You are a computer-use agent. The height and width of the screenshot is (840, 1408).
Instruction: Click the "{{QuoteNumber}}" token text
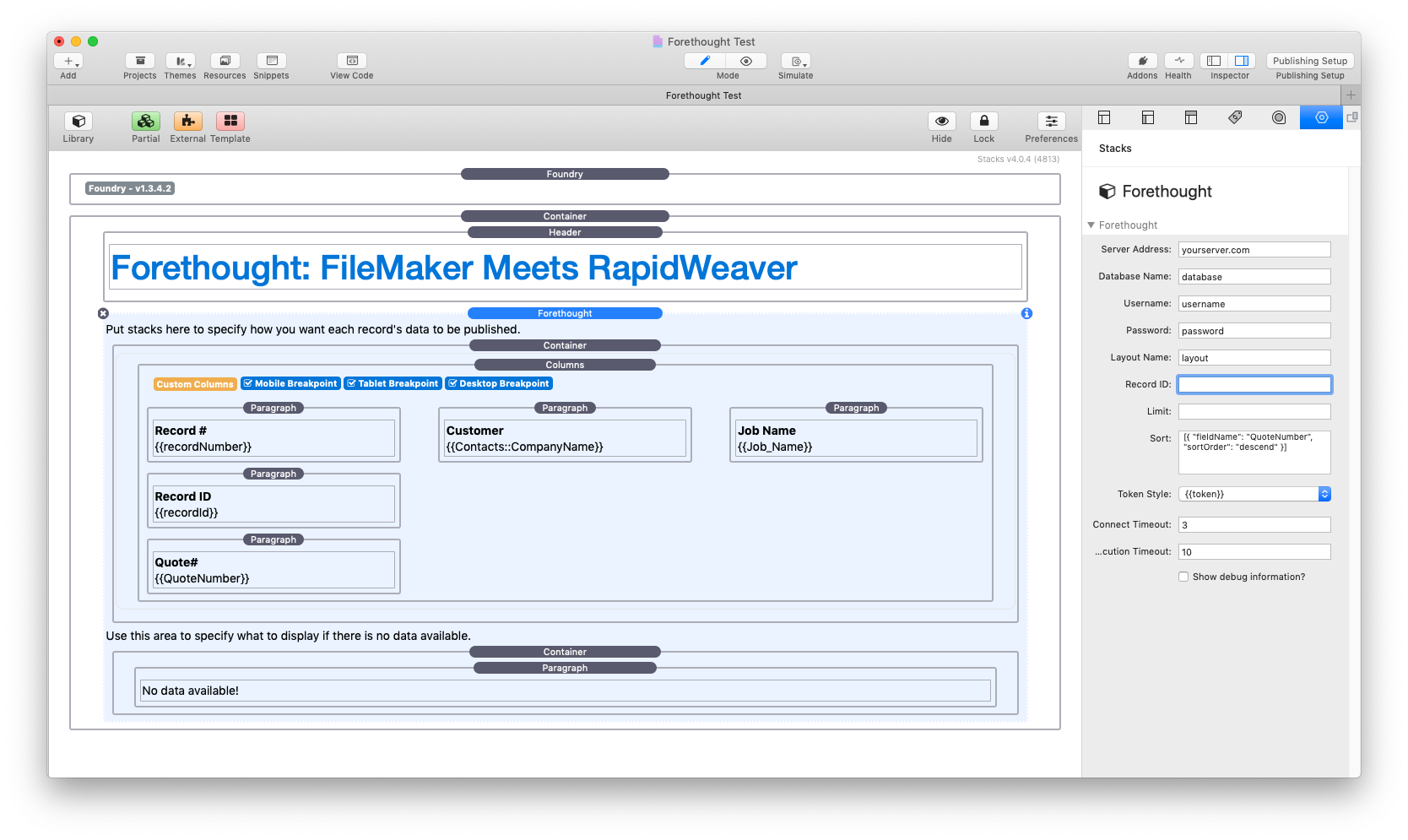point(202,578)
